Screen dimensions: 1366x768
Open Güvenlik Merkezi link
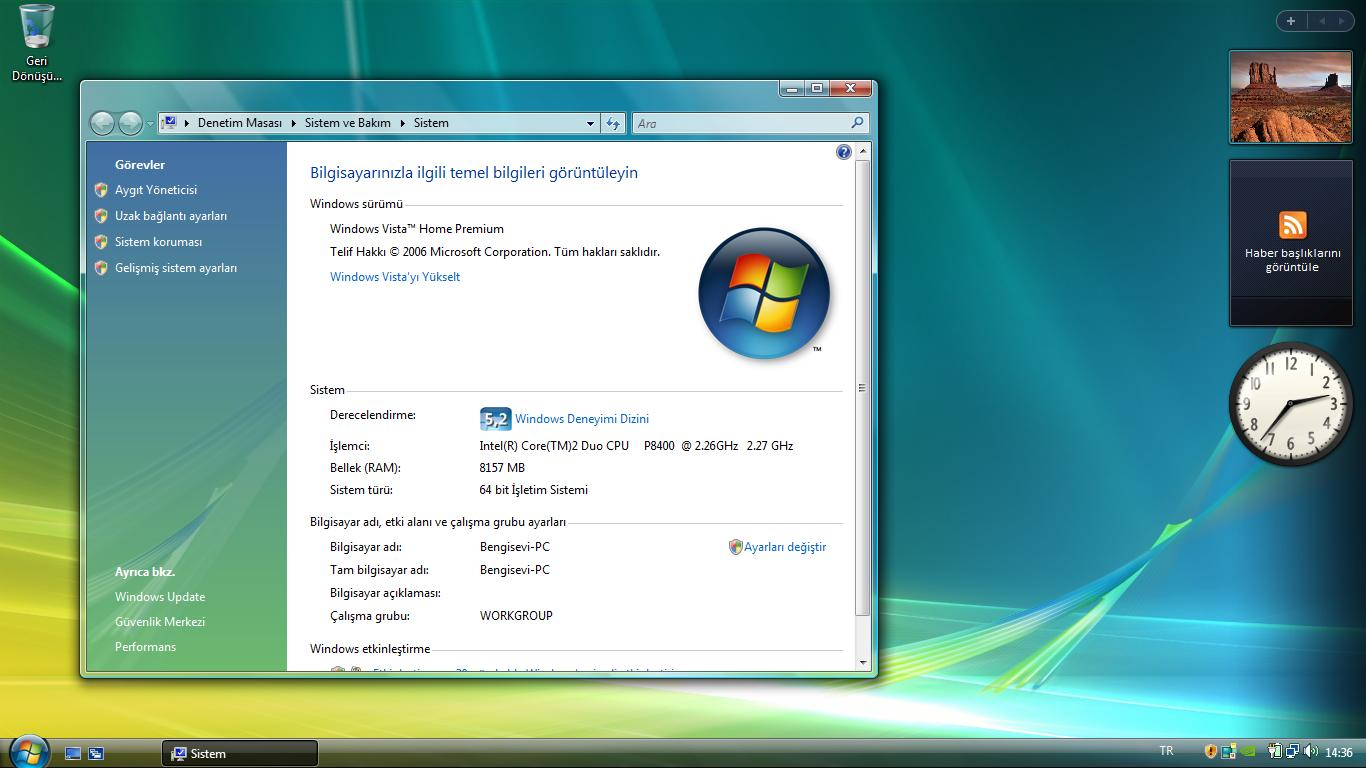[x=160, y=622]
